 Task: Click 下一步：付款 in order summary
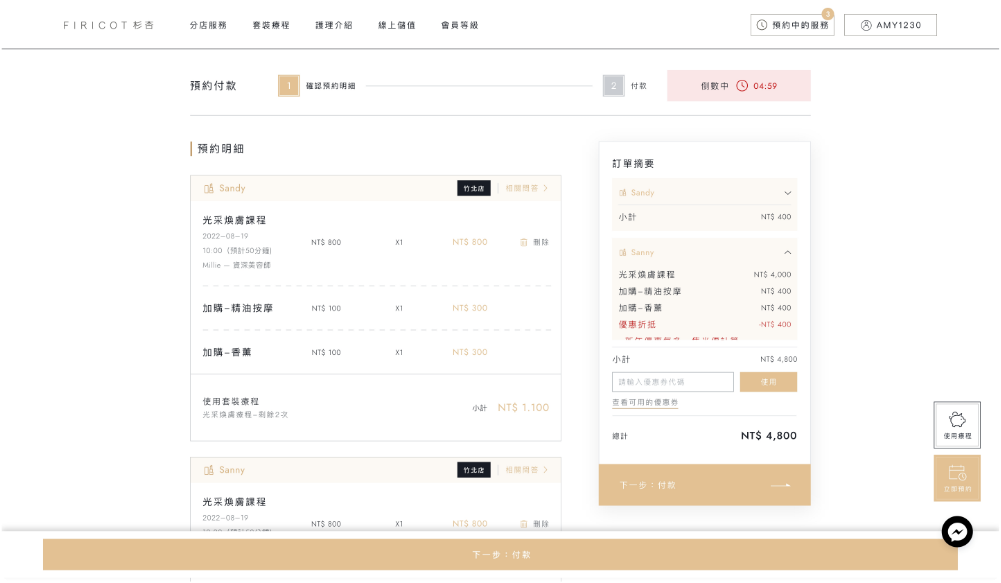[x=704, y=485]
